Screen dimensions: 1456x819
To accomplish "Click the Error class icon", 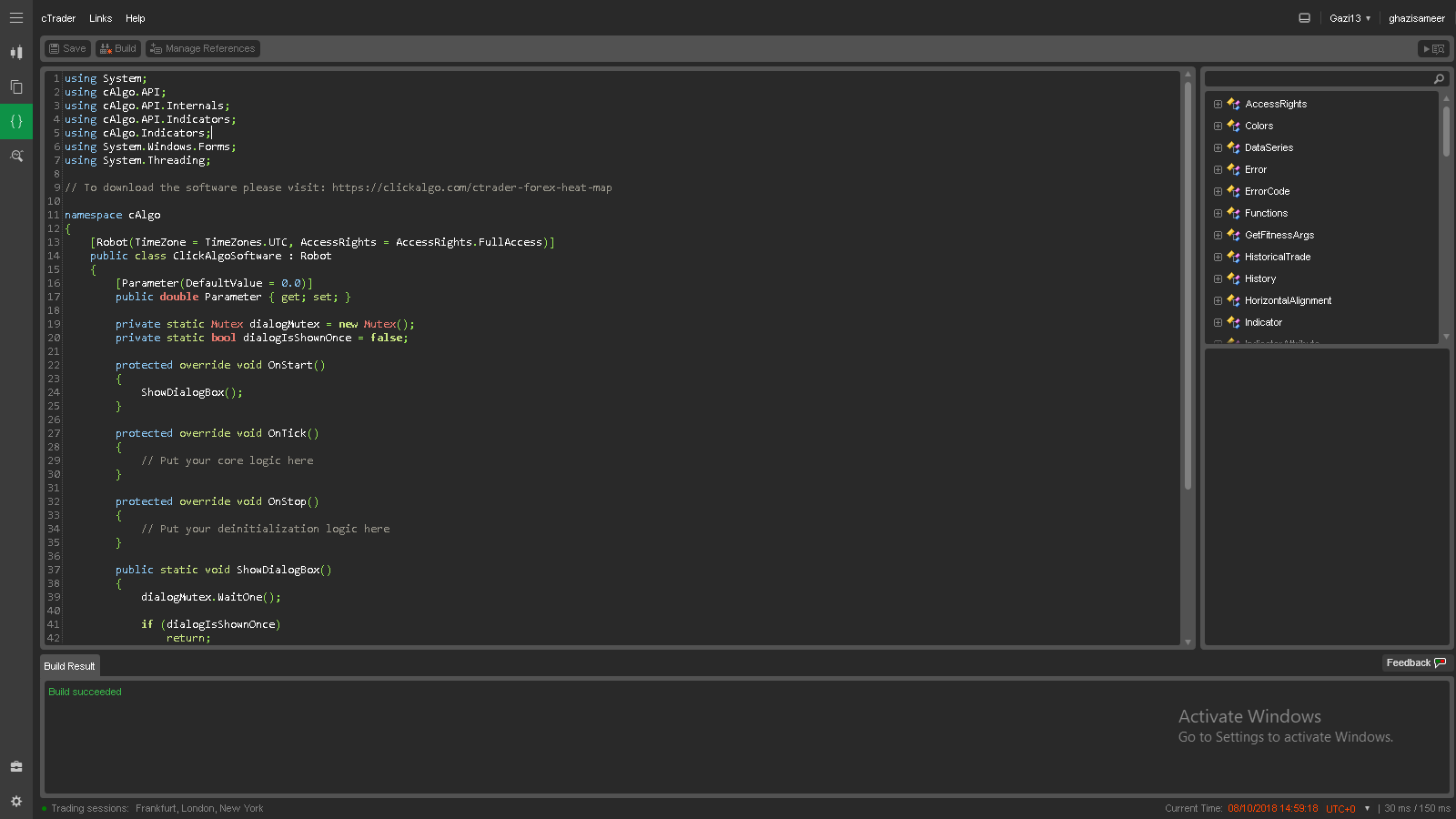I will pyautogui.click(x=1234, y=169).
